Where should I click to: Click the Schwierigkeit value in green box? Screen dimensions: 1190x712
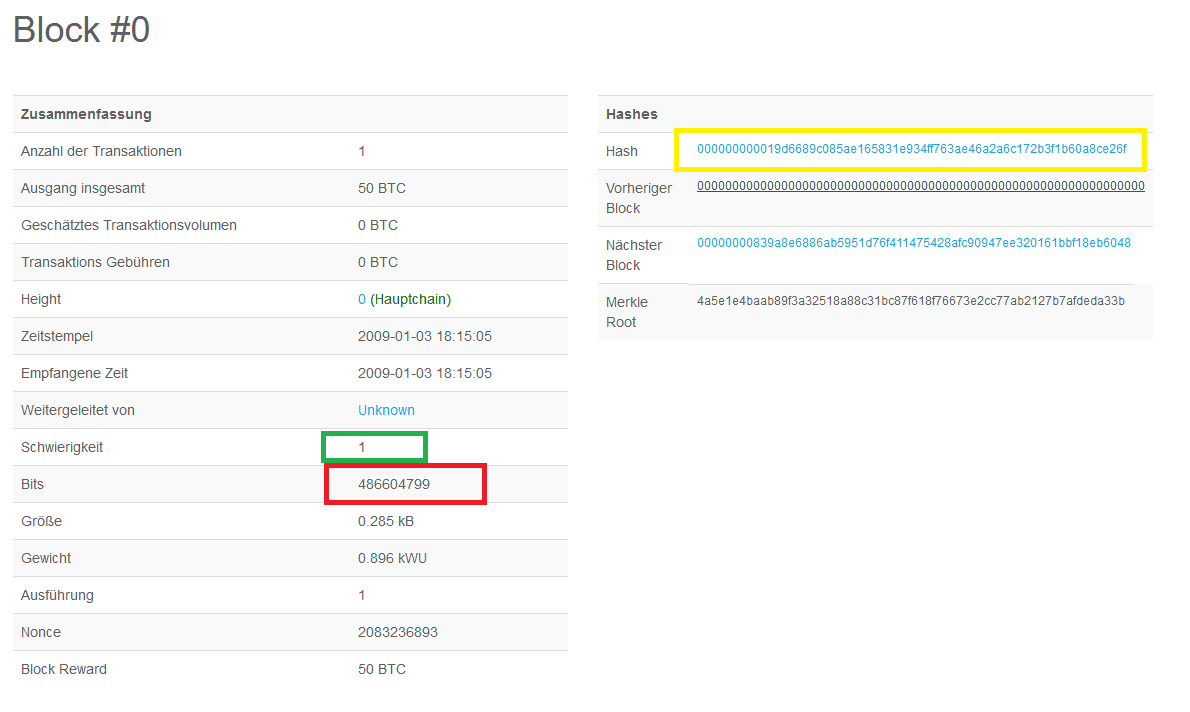click(x=362, y=447)
